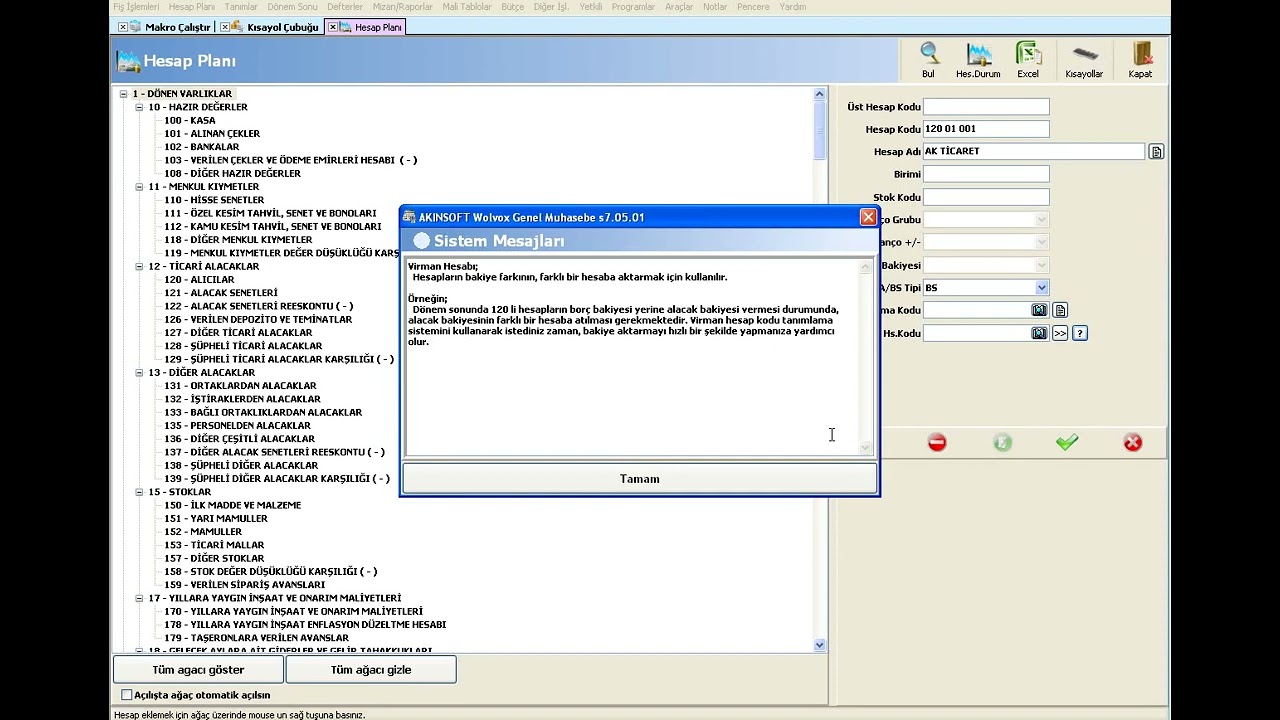Click lookup icon in the Kodu field above Hs.Kodu

(1039, 310)
